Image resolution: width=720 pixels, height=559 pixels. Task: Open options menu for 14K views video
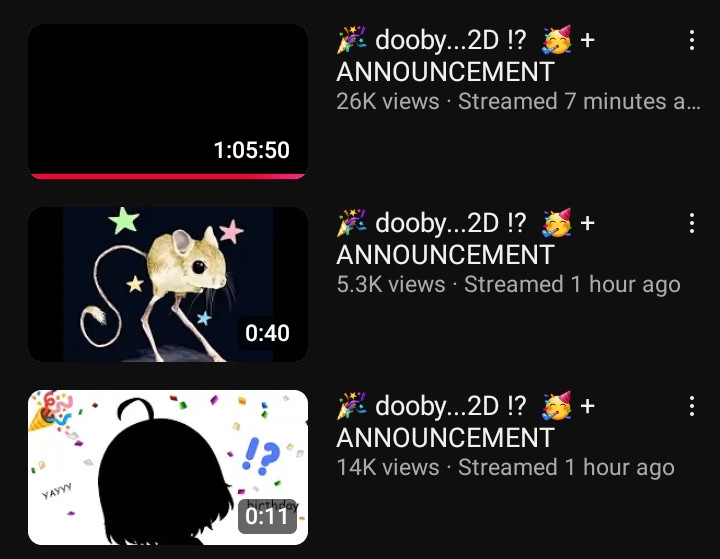(692, 406)
